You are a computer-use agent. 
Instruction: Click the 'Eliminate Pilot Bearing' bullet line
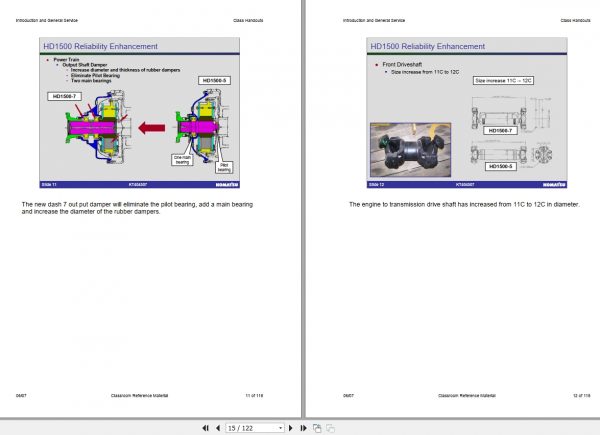pos(95,75)
